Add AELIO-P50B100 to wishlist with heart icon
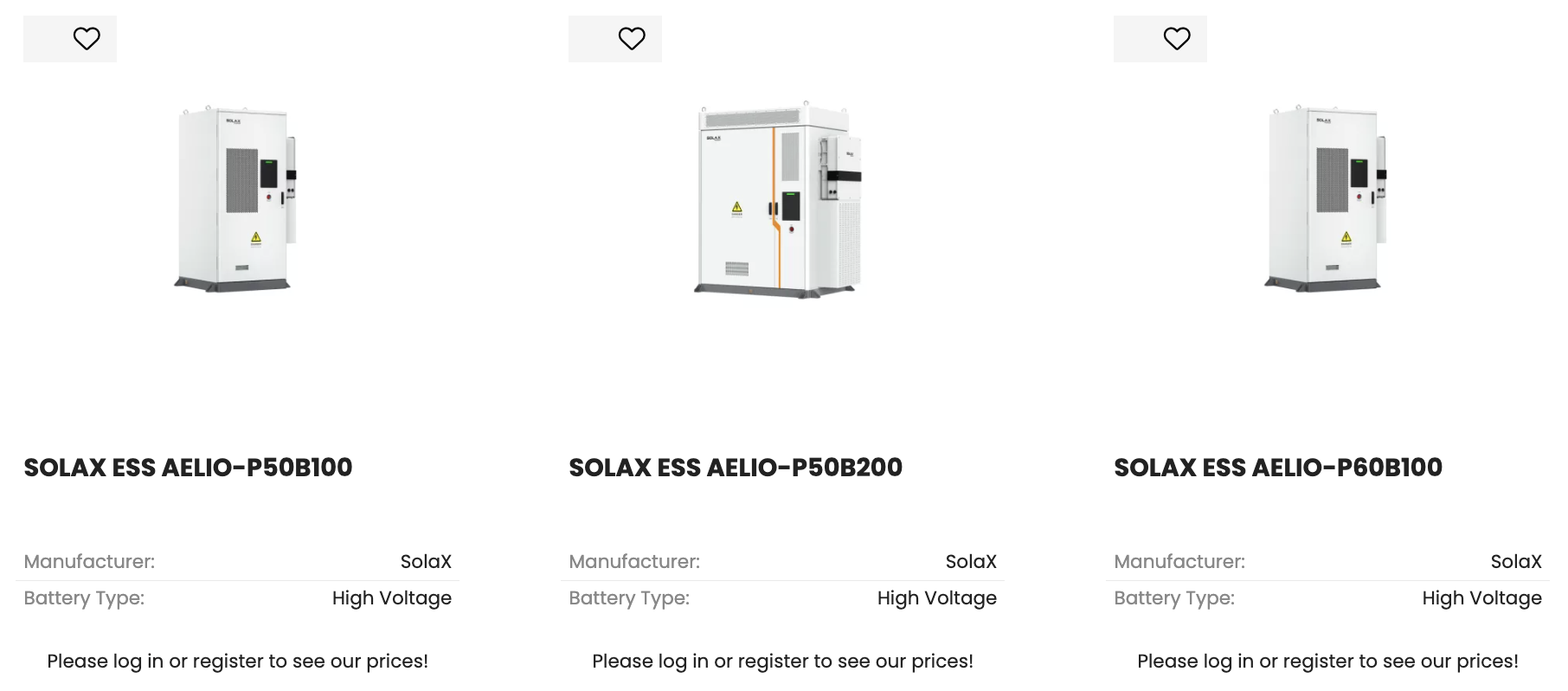Image resolution: width=1568 pixels, height=691 pixels. point(87,39)
